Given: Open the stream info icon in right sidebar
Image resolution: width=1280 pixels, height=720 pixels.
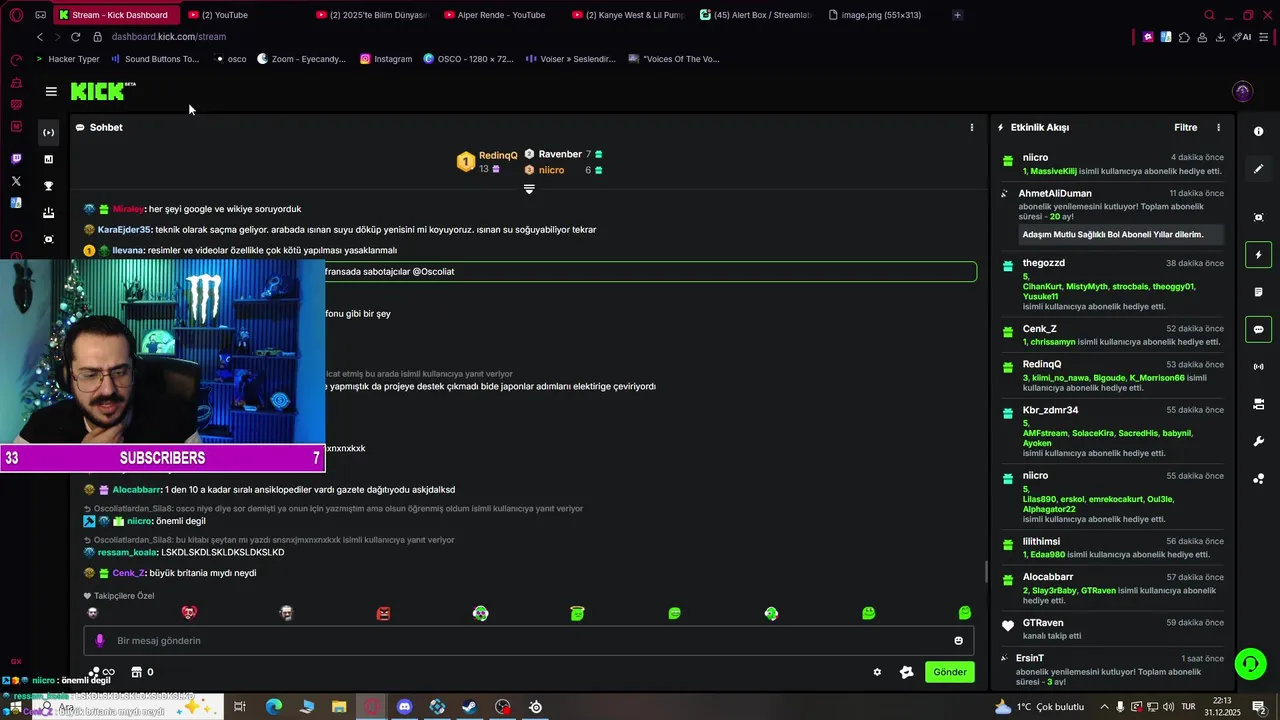Looking at the screenshot, I should click(1258, 132).
